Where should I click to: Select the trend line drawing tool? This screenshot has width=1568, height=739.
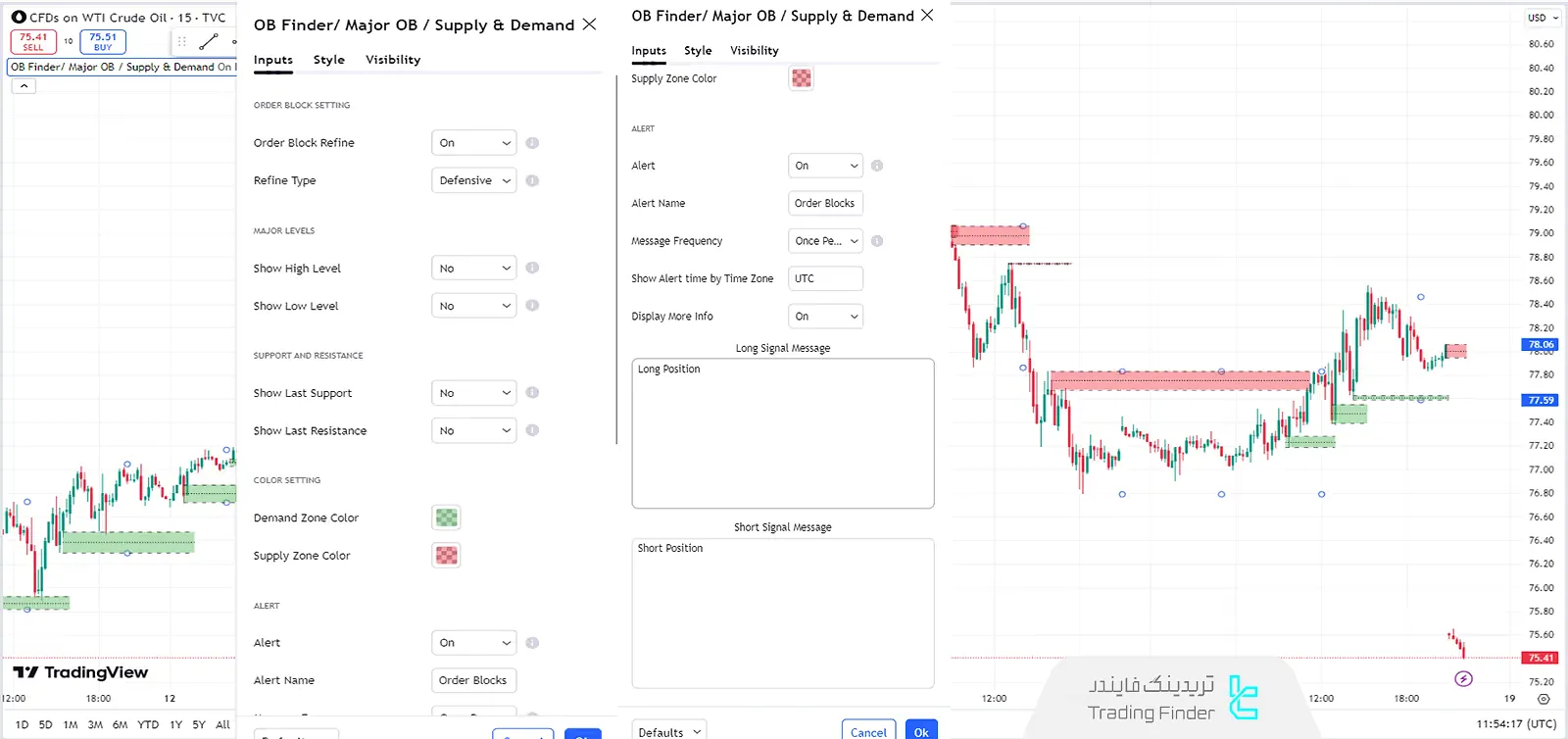click(x=208, y=42)
